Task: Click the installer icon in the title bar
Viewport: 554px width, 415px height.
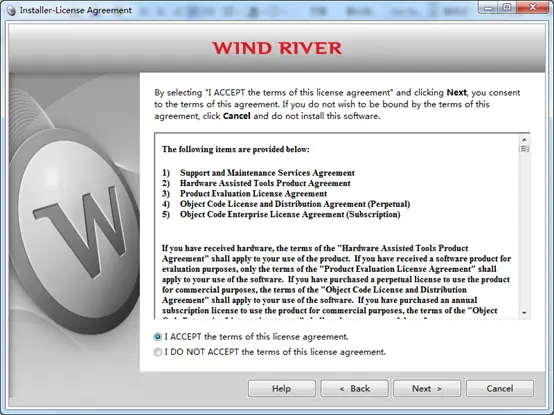Action: click(x=11, y=11)
